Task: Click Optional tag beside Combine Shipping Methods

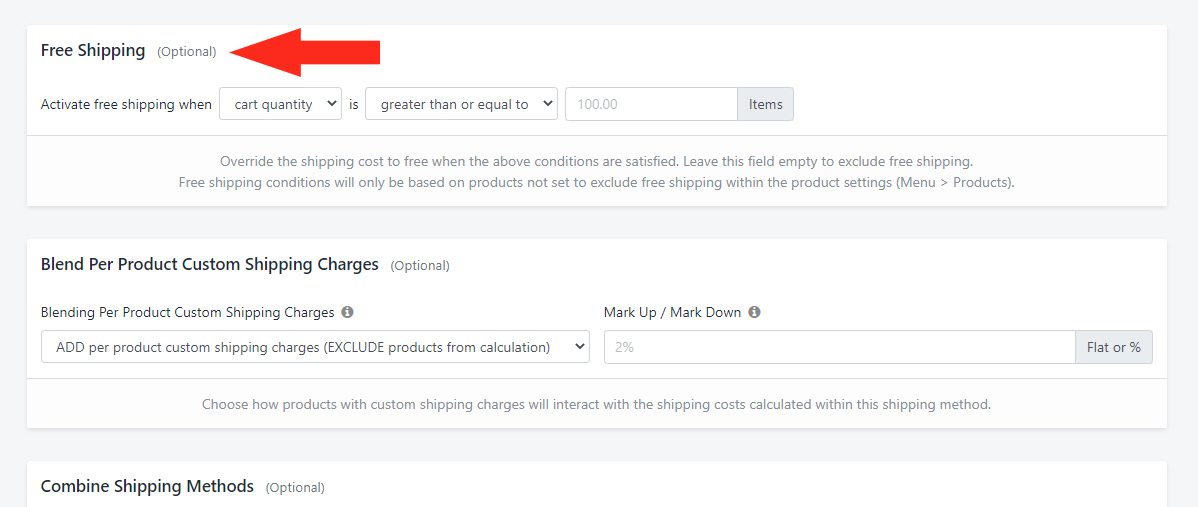Action: [x=295, y=487]
